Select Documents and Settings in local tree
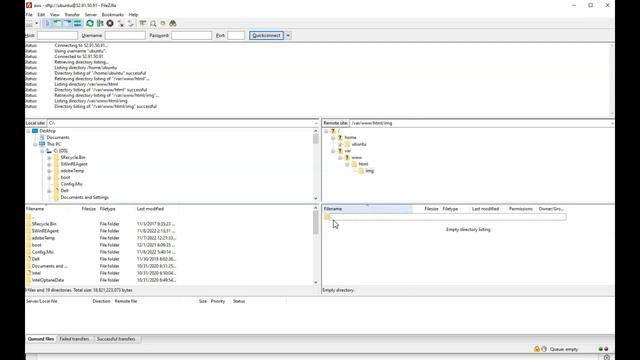Image resolution: width=640 pixels, height=360 pixels. [84, 198]
